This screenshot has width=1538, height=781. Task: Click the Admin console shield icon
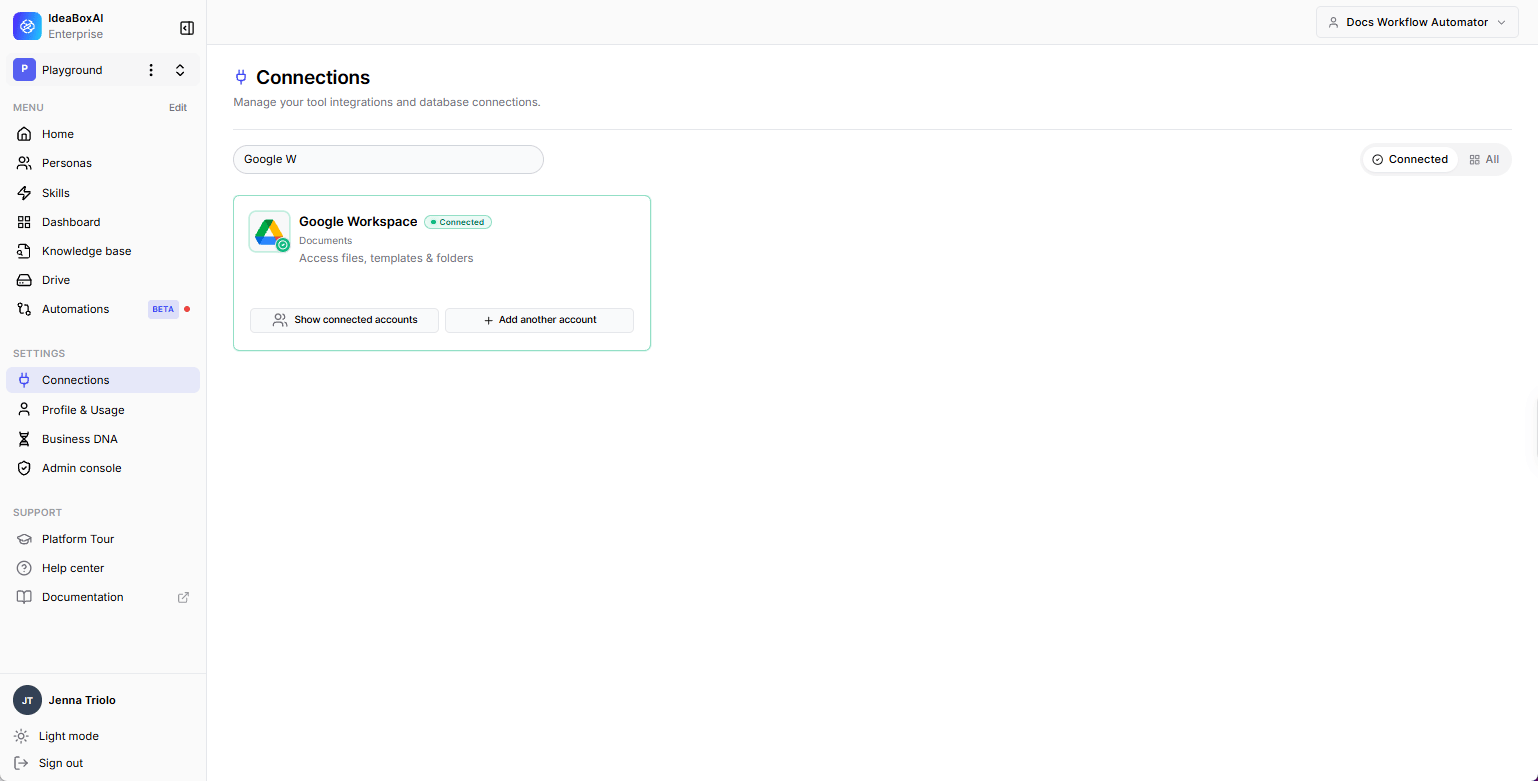[x=24, y=468]
